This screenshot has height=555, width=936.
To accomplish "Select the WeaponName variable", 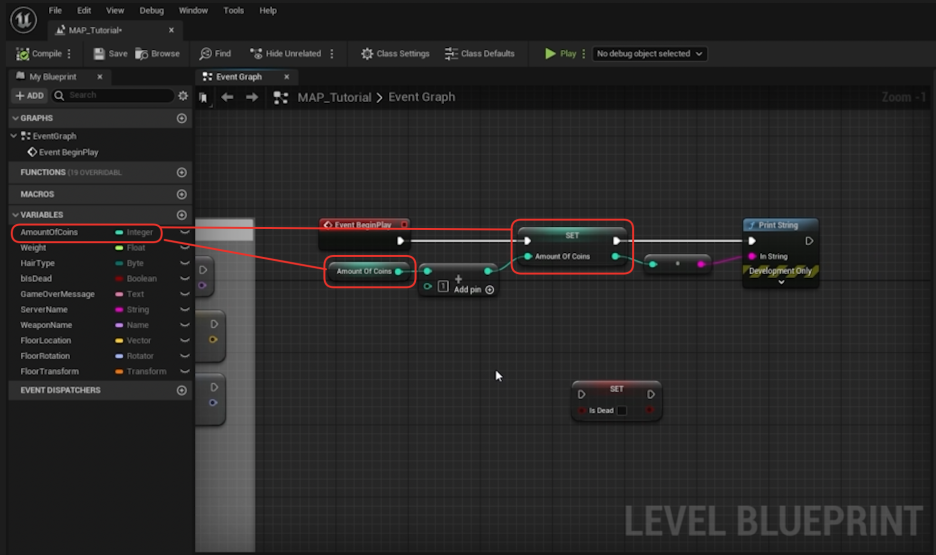I will (46, 325).
